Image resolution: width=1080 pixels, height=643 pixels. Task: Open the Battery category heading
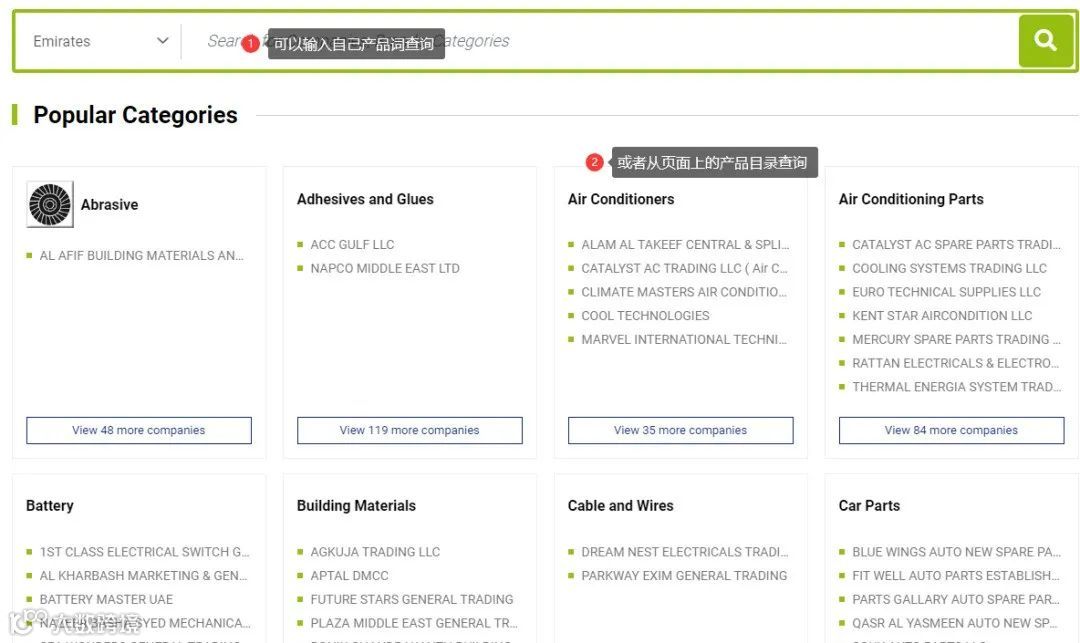click(50, 505)
